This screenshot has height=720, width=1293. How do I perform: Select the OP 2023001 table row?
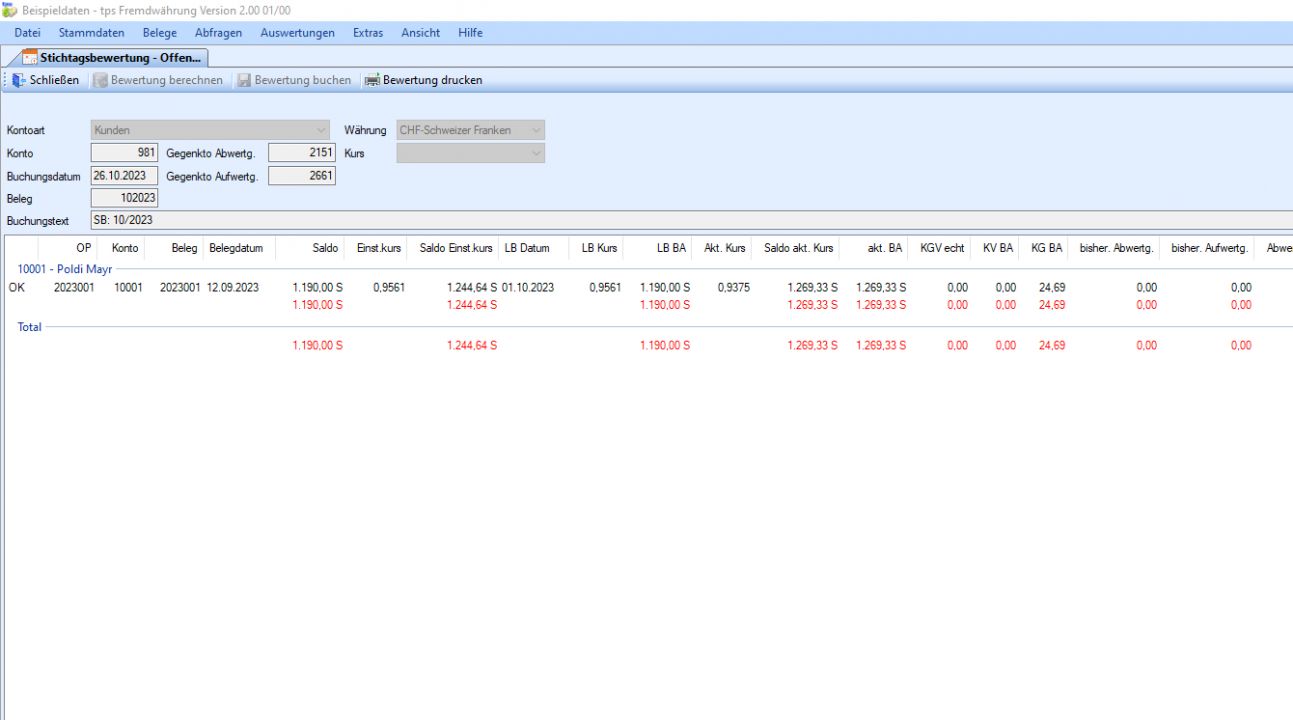pyautogui.click(x=74, y=287)
